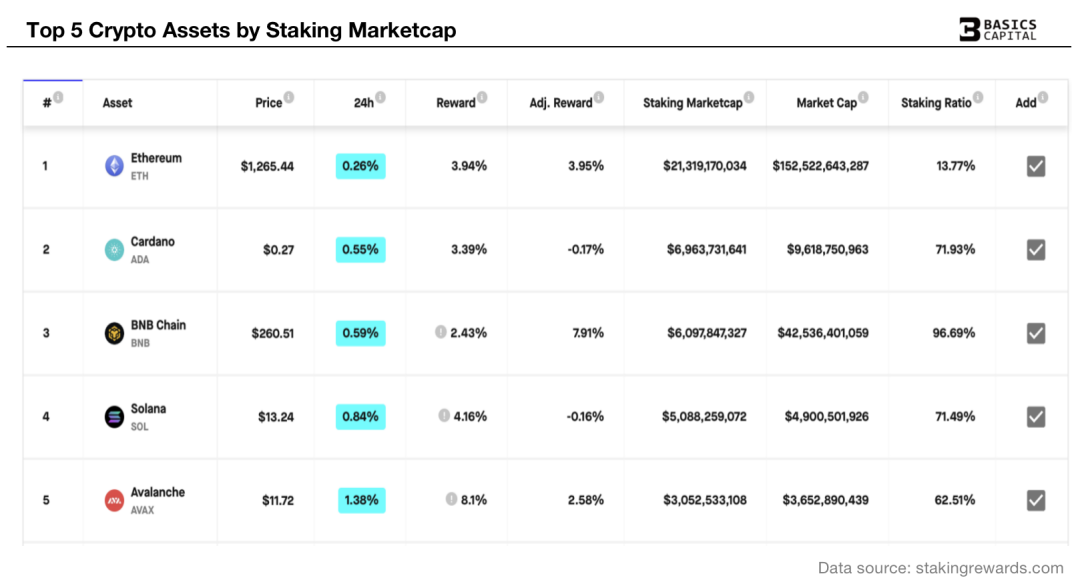
Task: Uncheck the Add checkbox for Cardano
Action: [x=1036, y=250]
